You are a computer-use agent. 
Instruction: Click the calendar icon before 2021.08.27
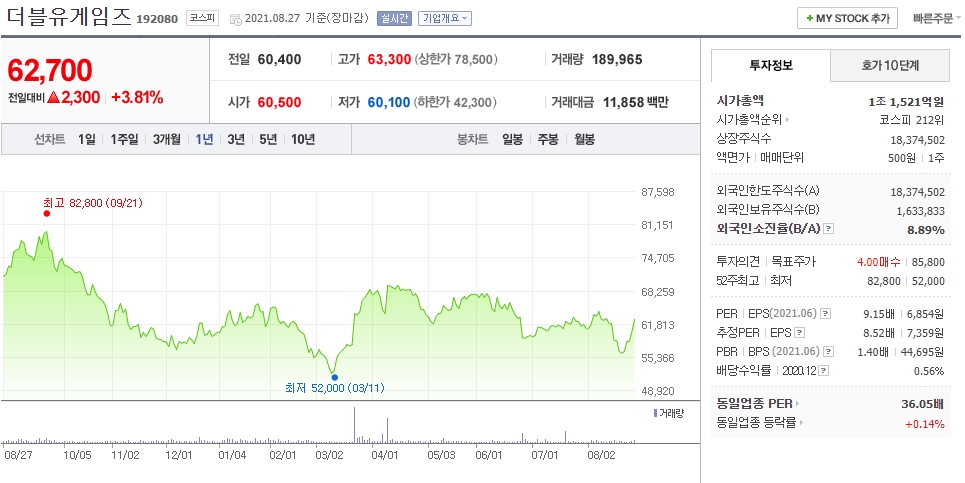[236, 19]
